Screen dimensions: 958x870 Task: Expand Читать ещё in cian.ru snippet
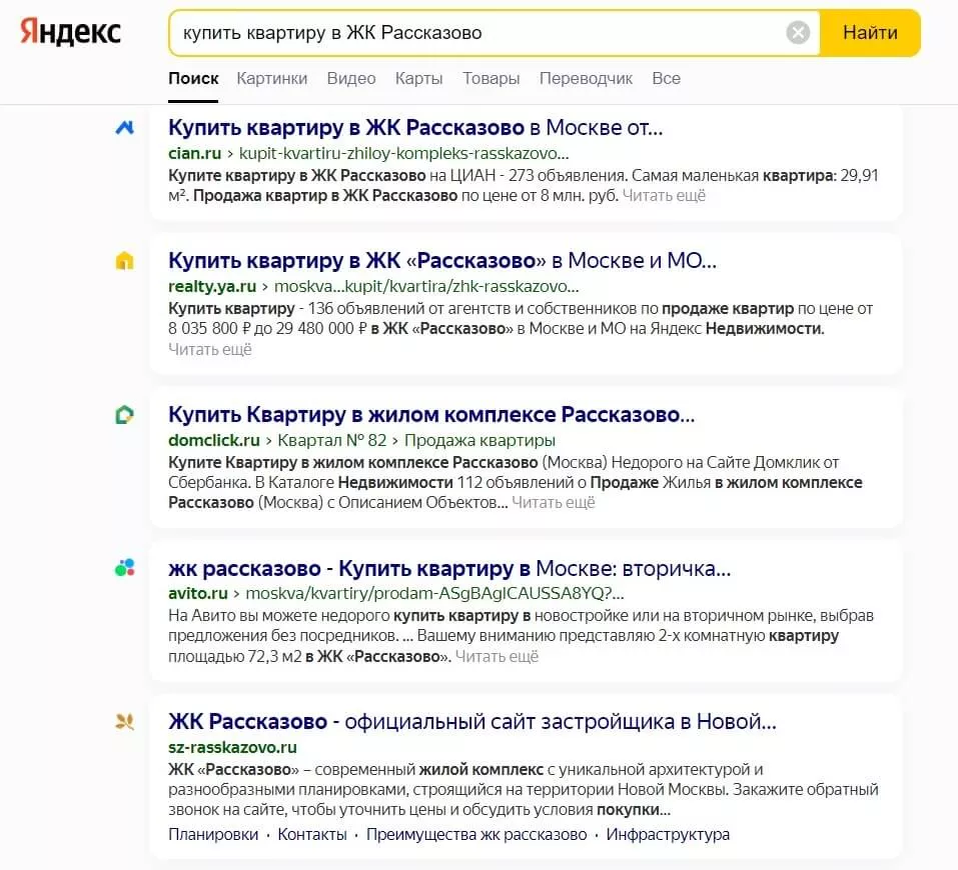point(664,196)
